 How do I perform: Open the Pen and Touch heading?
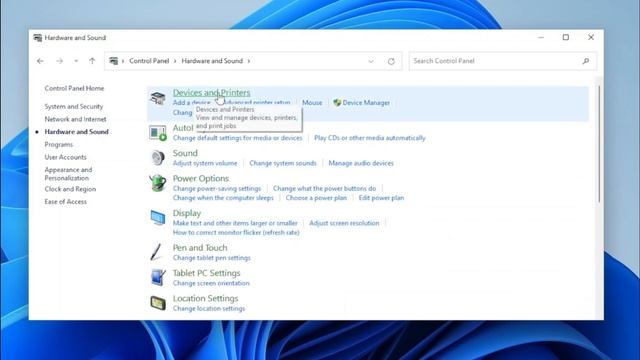[x=200, y=248]
